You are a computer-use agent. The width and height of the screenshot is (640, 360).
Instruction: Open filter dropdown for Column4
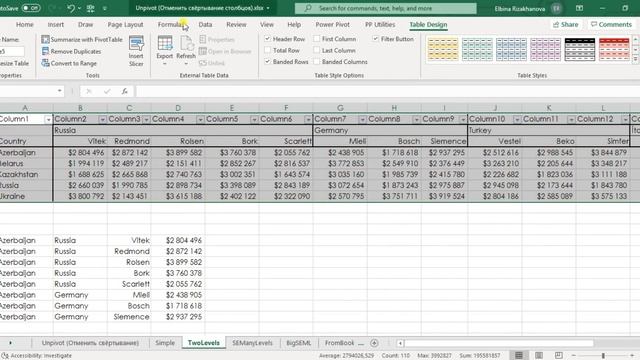click(x=200, y=119)
